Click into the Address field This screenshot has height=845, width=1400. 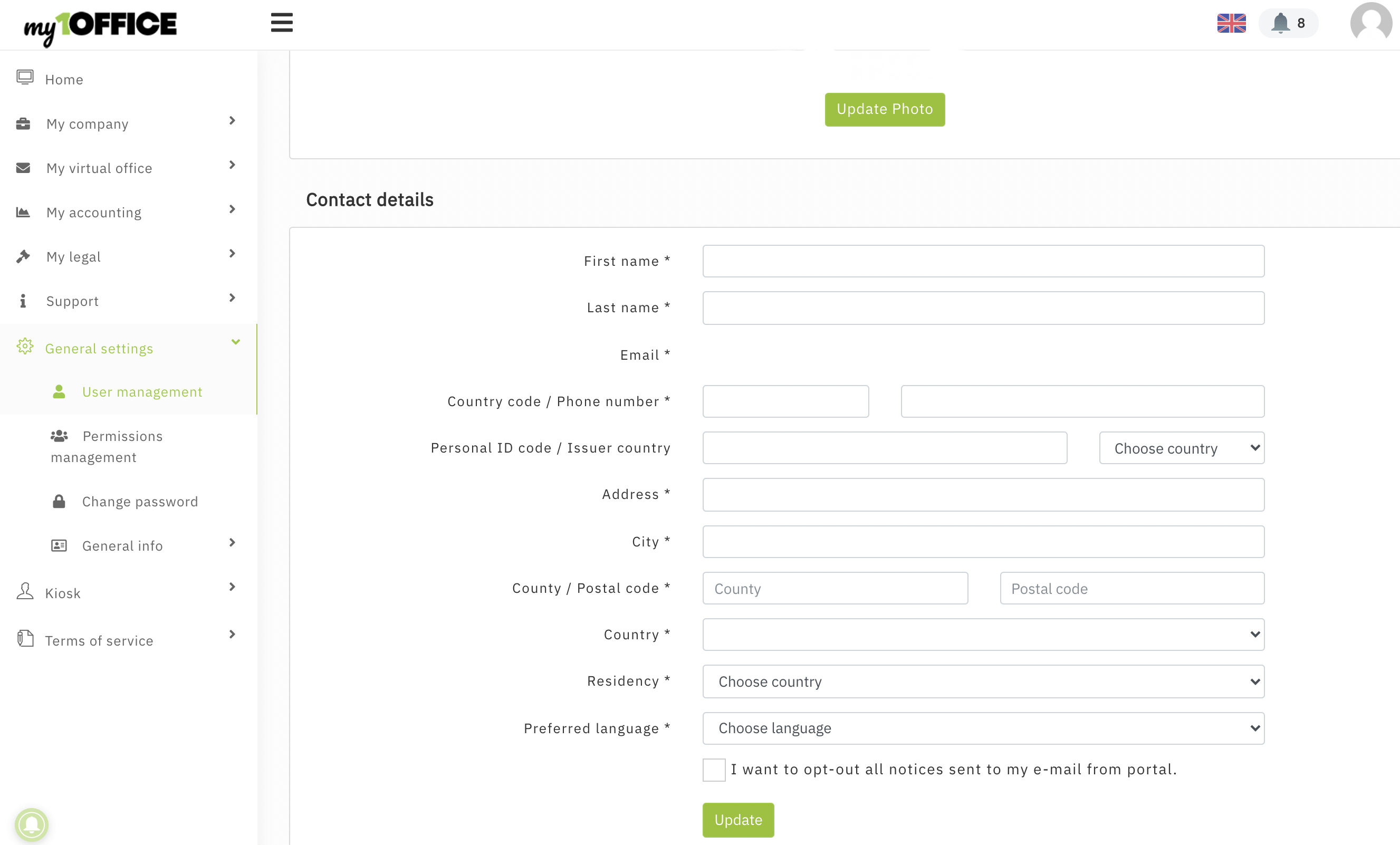[983, 494]
